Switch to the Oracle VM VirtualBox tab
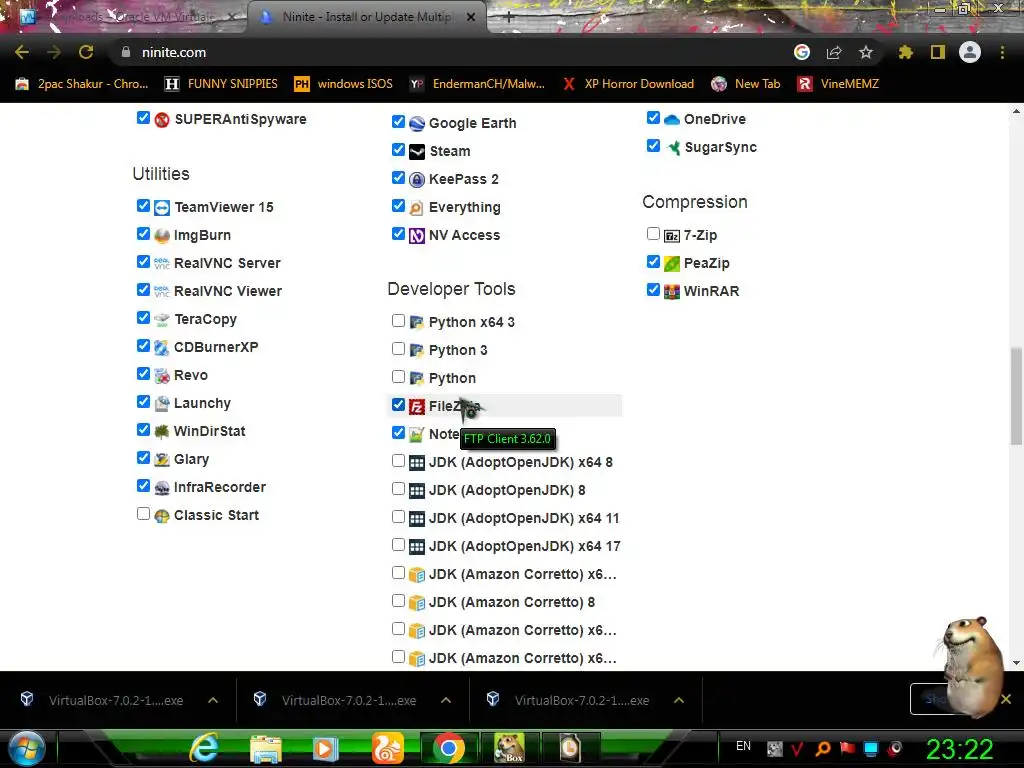The image size is (1024, 768). [x=127, y=17]
